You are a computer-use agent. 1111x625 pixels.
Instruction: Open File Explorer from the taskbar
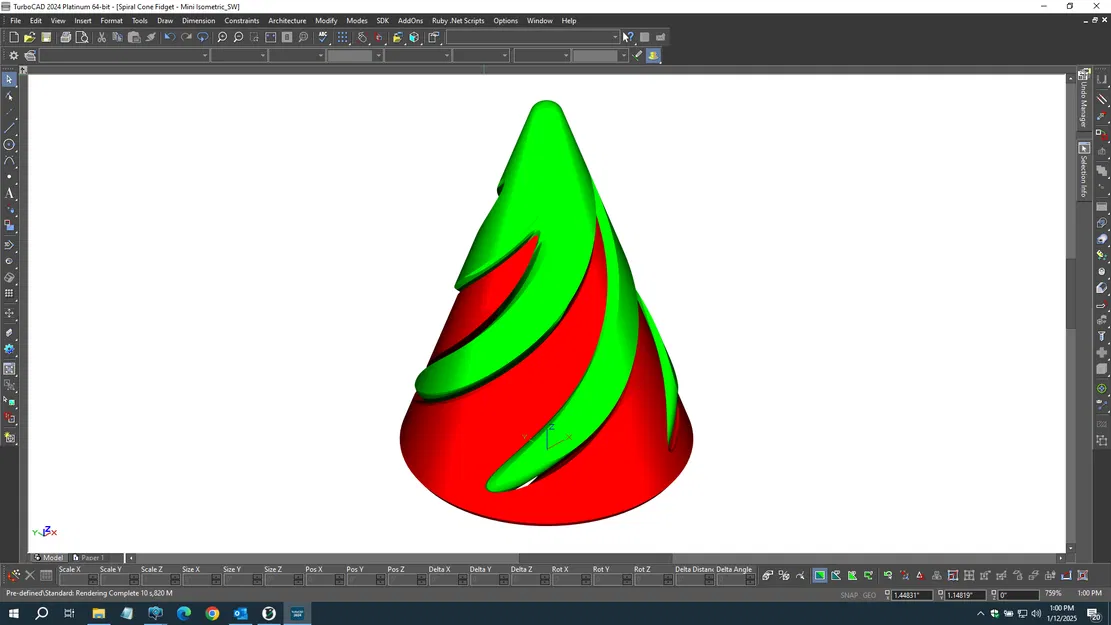(x=98, y=614)
